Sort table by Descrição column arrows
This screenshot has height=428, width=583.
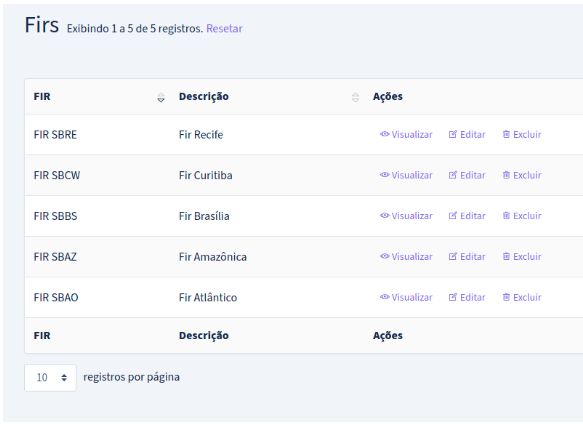(355, 97)
